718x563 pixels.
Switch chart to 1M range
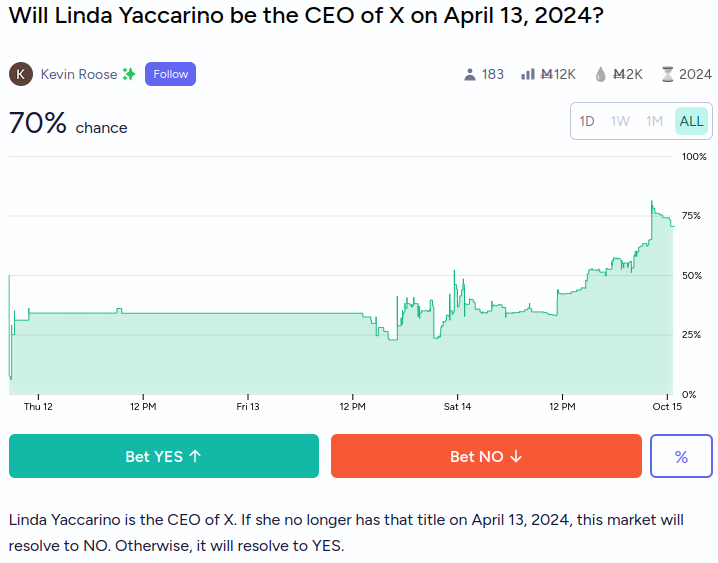pyautogui.click(x=654, y=121)
